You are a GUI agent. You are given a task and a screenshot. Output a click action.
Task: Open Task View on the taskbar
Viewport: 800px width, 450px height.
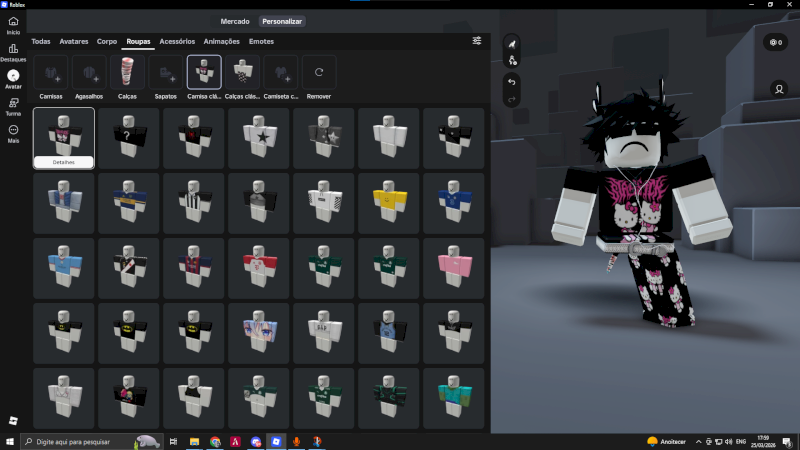pyautogui.click(x=173, y=442)
